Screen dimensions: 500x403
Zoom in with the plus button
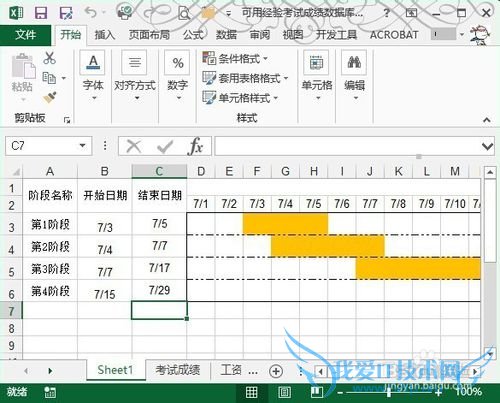(438, 393)
